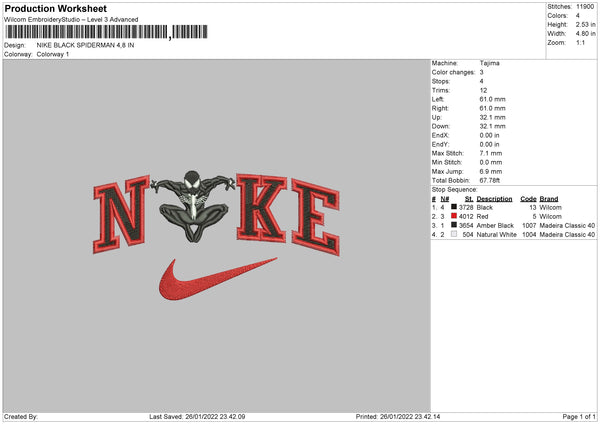Click the Amber Black 3654 color swatch

coord(454,225)
